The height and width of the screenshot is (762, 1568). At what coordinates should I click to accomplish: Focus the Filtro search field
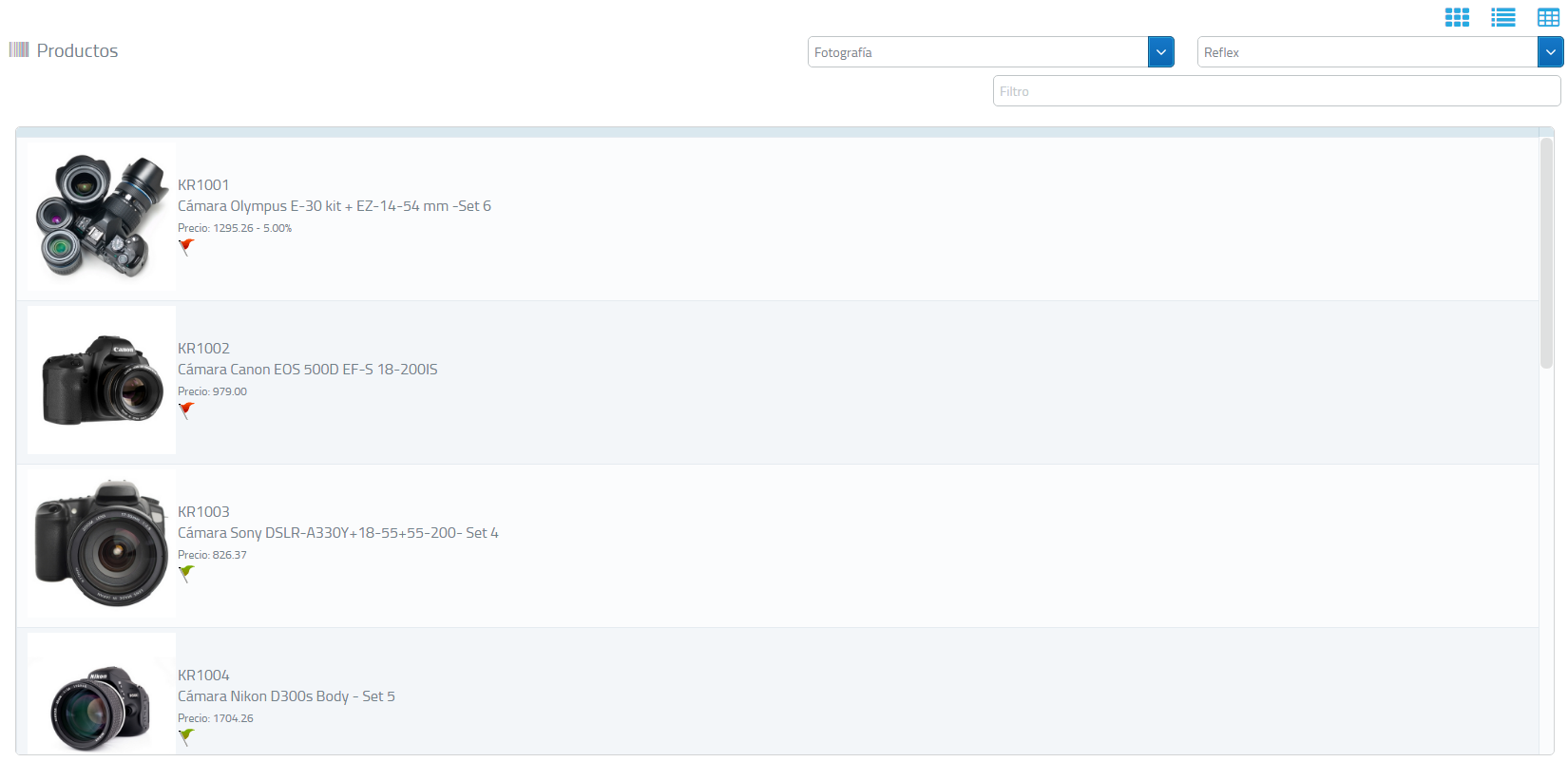point(1276,91)
